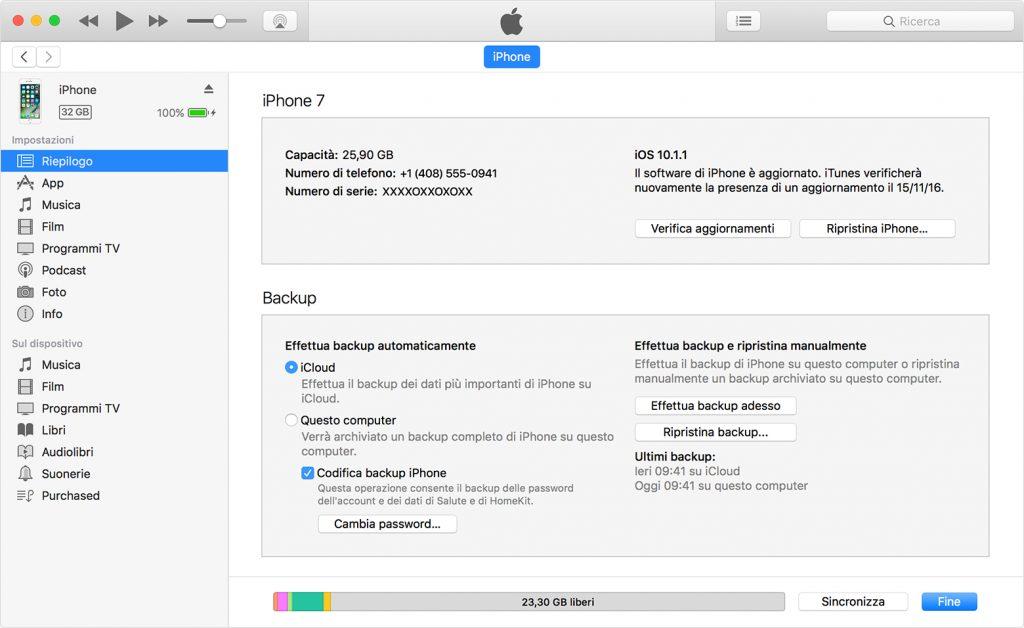The height and width of the screenshot is (628, 1024).
Task: Click the AirPlay icon in the toolbar
Action: coord(280,21)
